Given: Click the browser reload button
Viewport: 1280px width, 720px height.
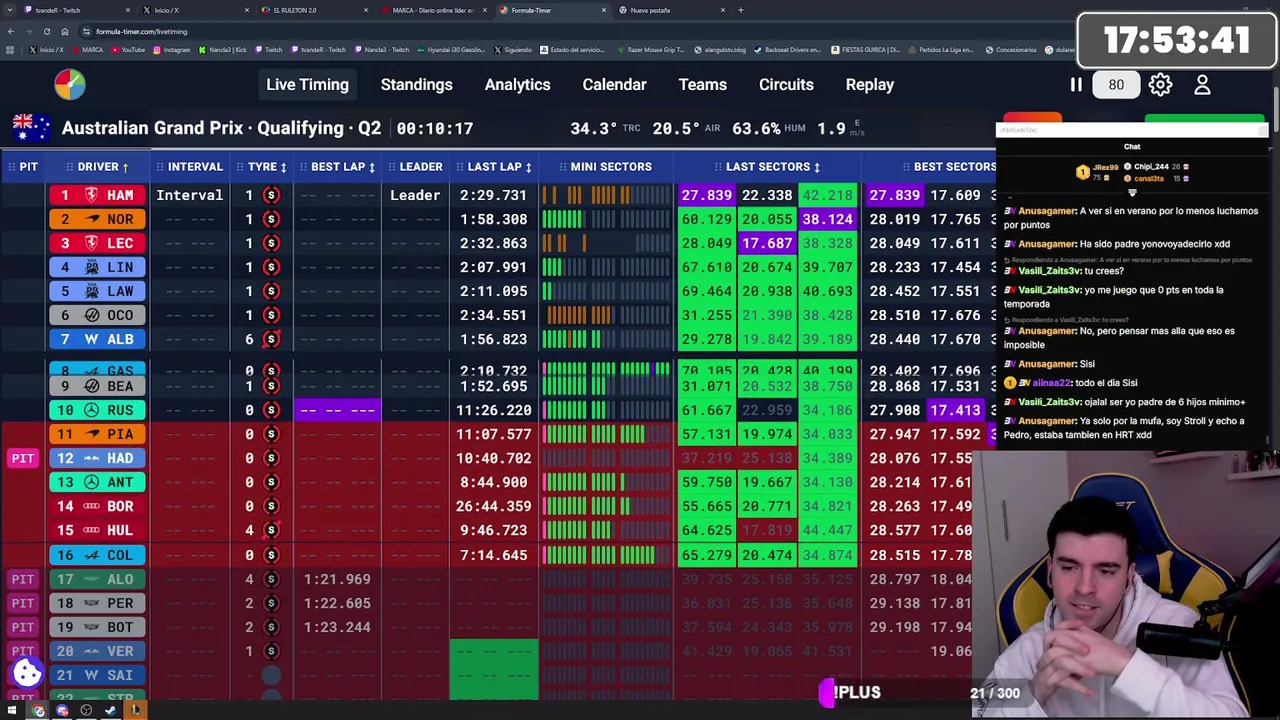Looking at the screenshot, I should [x=46, y=31].
